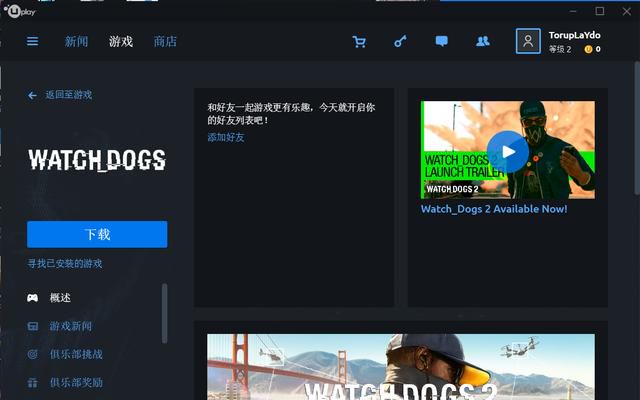Viewport: 640px width, 400px height.
Task: Switch to the 游戏 tab
Action: coord(121,41)
